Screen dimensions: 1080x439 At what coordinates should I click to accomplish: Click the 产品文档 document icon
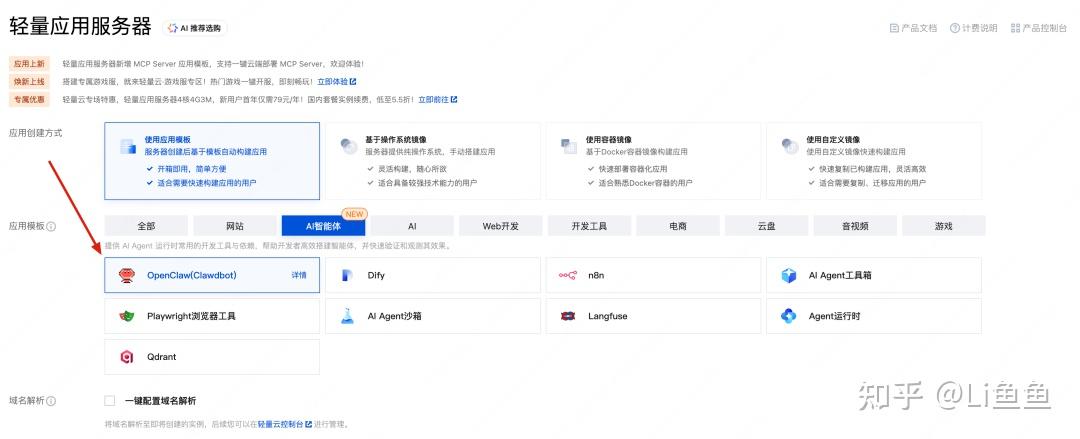click(x=894, y=28)
